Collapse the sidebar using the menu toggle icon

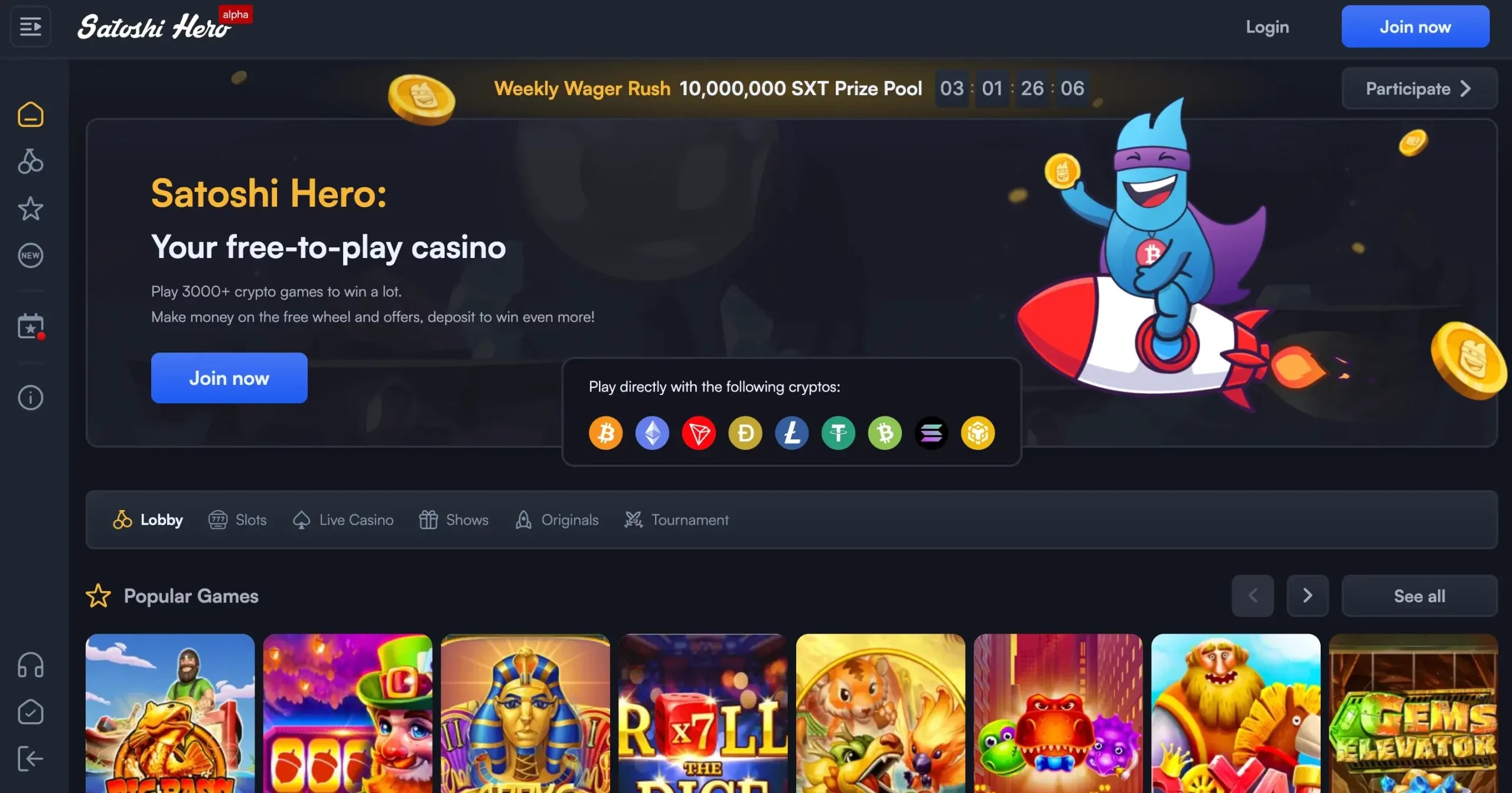[31, 27]
